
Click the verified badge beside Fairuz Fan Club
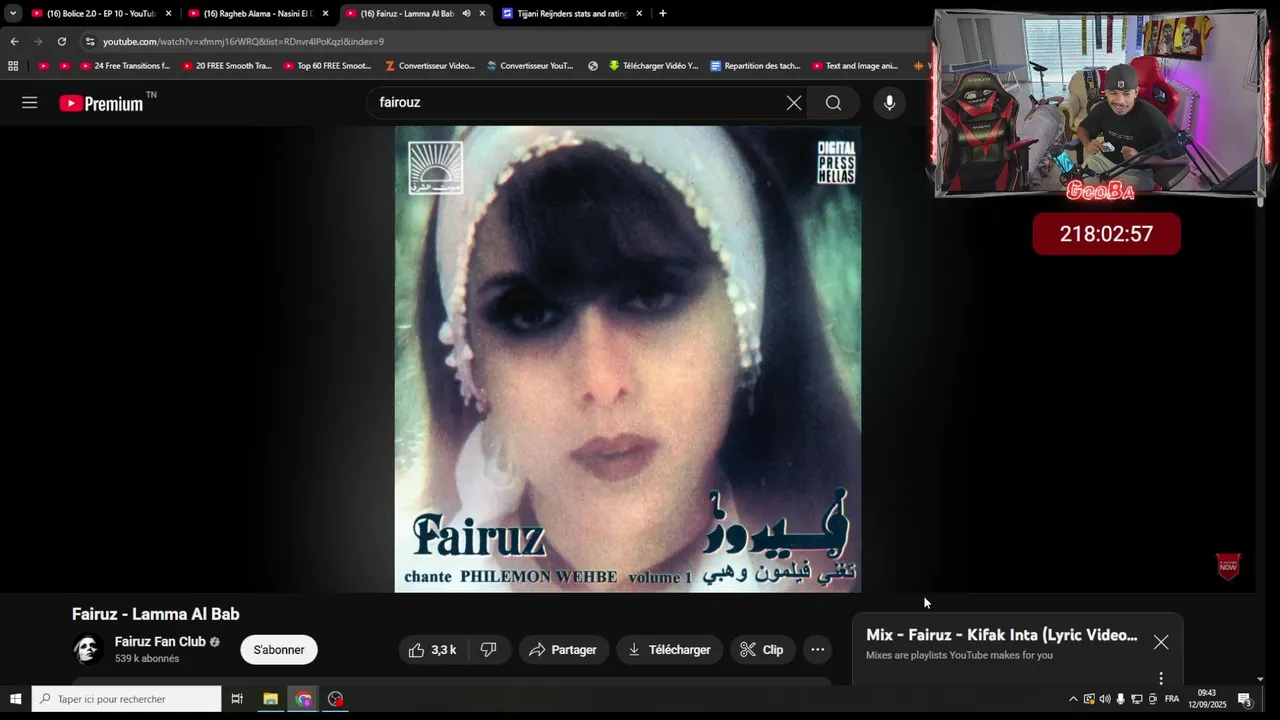215,642
